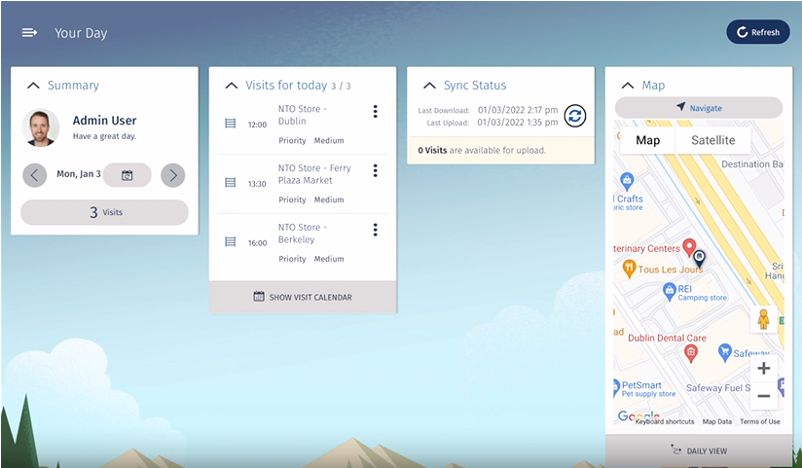
Task: Collapse the Map card
Action: (627, 86)
